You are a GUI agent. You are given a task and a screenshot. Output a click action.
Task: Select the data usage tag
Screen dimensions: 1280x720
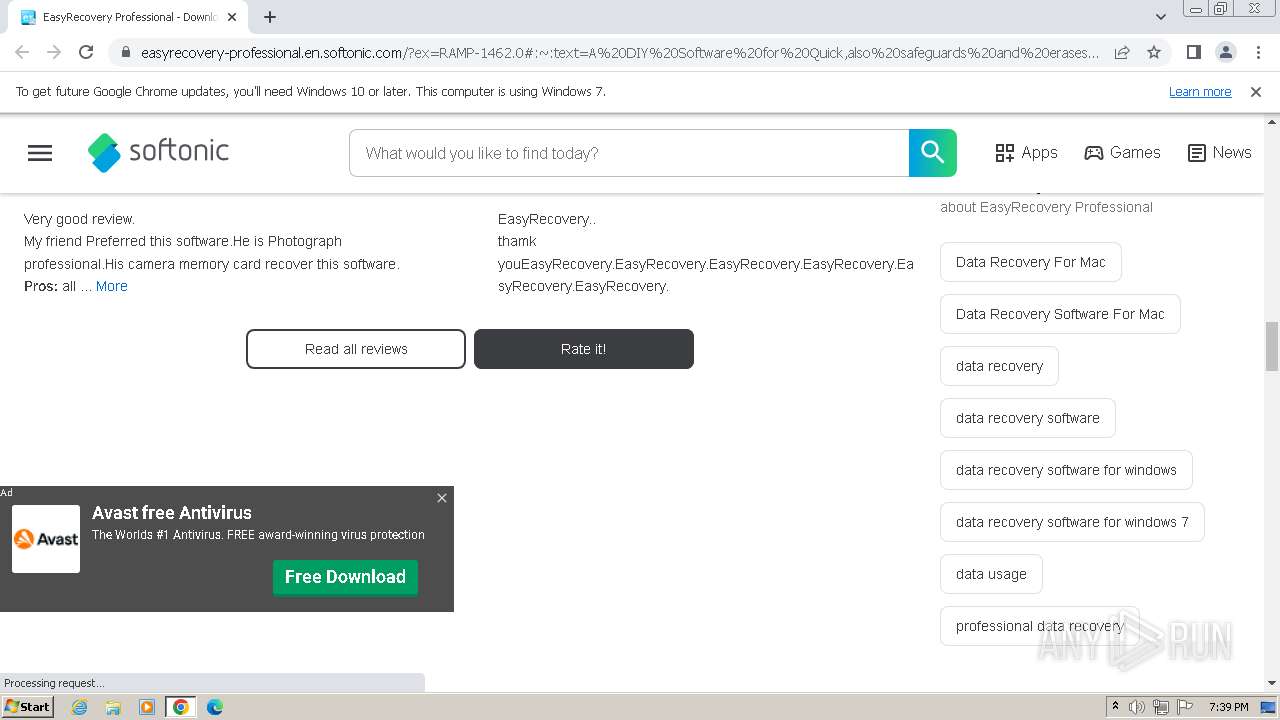pos(991,574)
